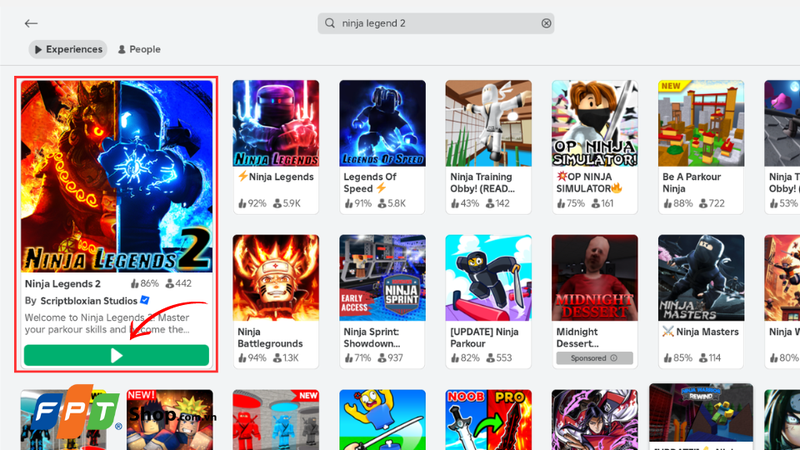Read the 'Welcome to Ninja Legends' description
The height and width of the screenshot is (450, 800).
pos(107,323)
